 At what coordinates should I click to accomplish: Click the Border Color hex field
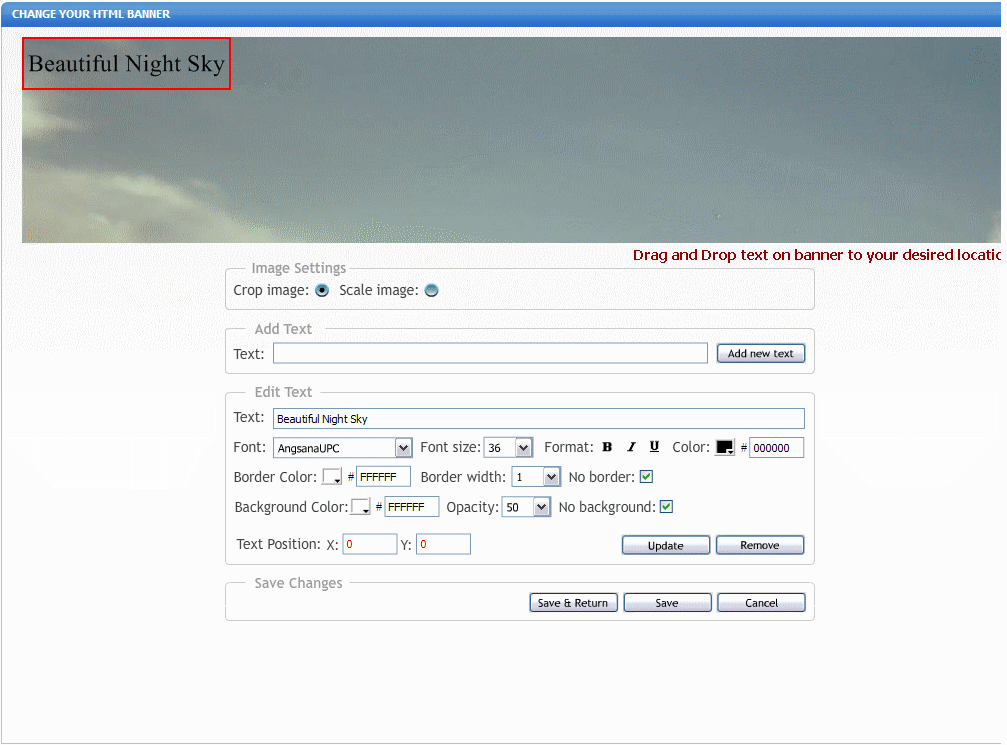pos(383,477)
